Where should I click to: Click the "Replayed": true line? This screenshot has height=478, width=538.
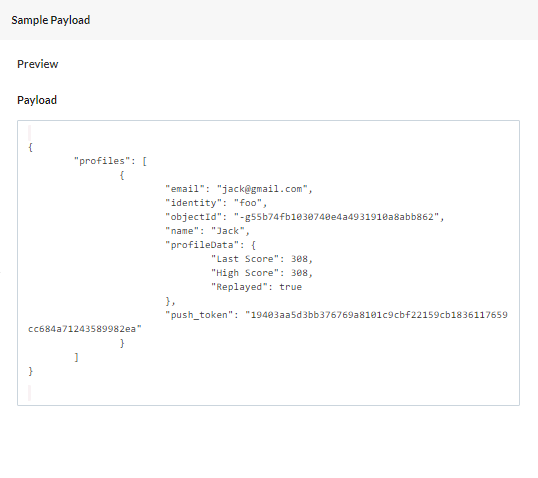click(256, 287)
